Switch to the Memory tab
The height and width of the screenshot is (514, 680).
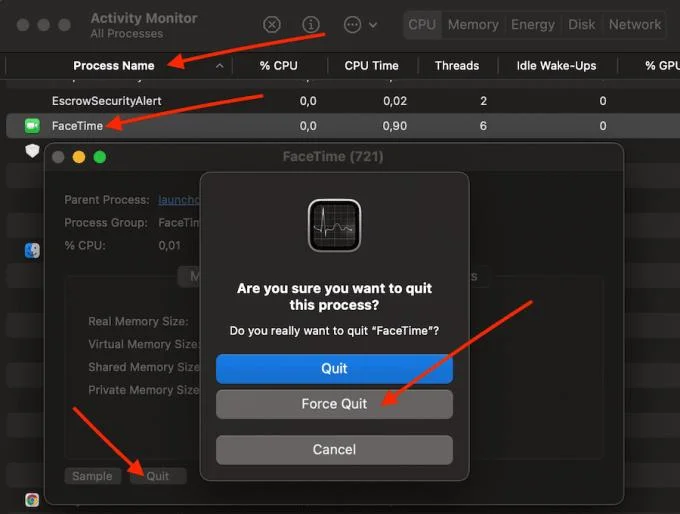pyautogui.click(x=473, y=25)
